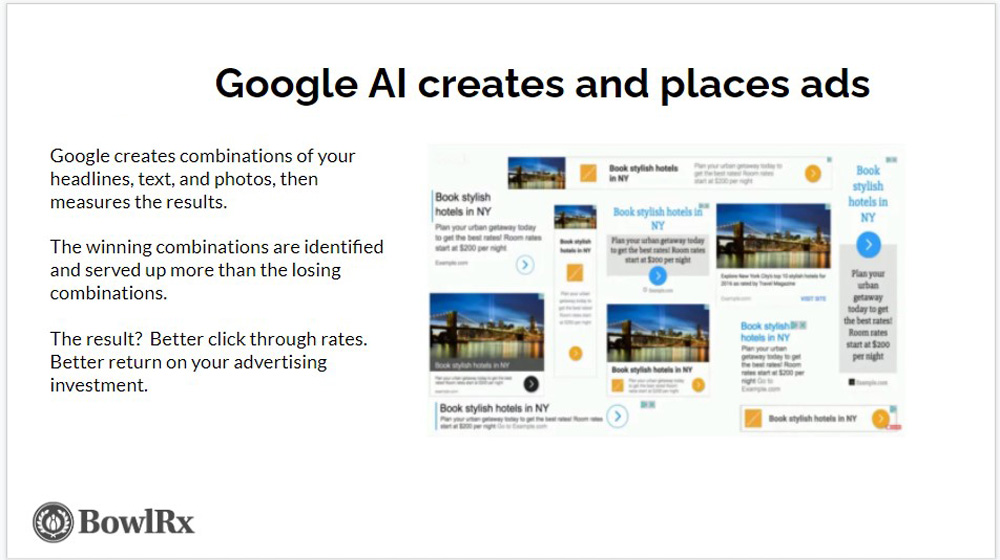Click the outlined arrow circle in top-left text ad
The image size is (1000, 560).
525,264
